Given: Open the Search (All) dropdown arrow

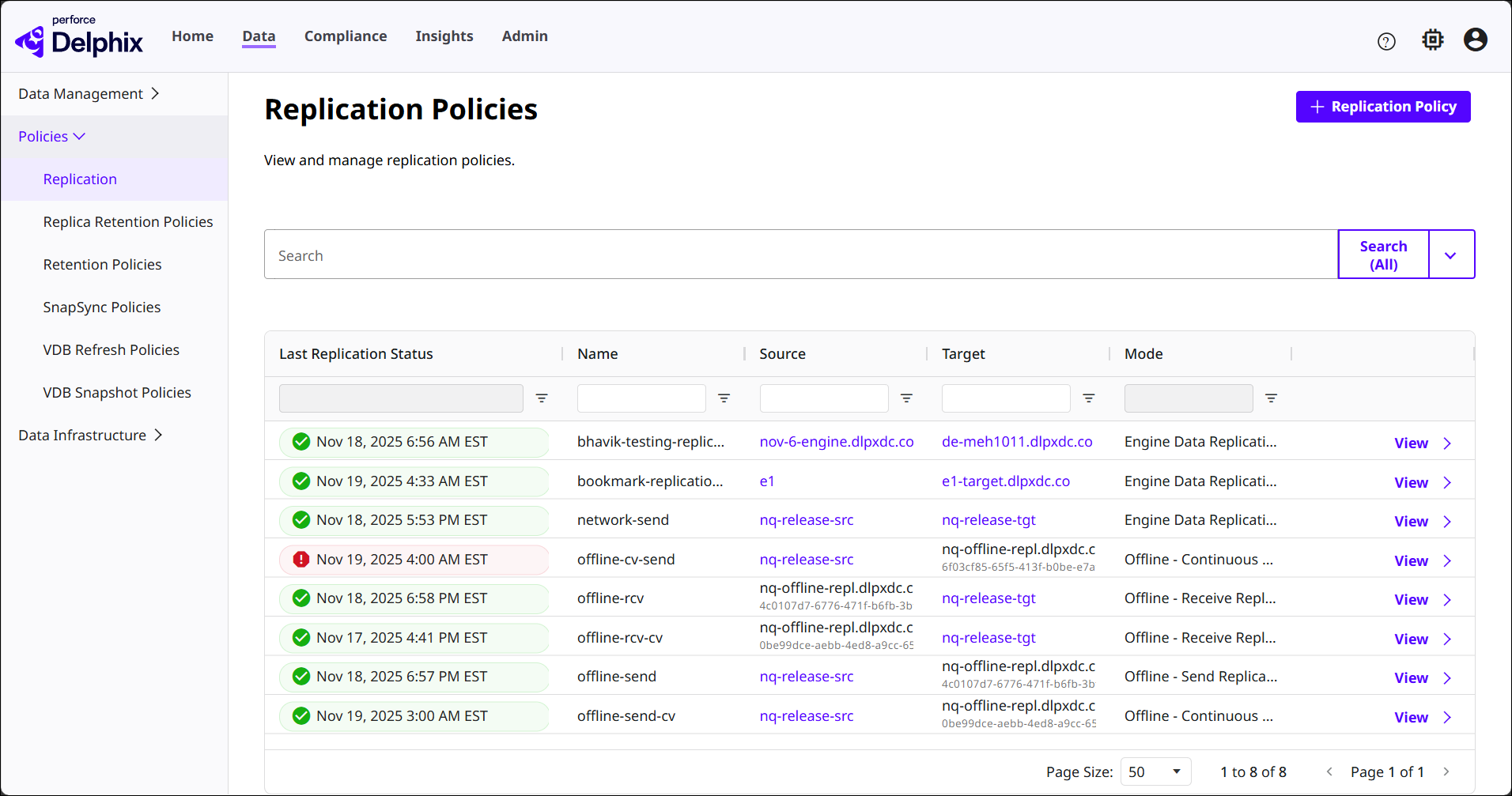Looking at the screenshot, I should [x=1450, y=255].
